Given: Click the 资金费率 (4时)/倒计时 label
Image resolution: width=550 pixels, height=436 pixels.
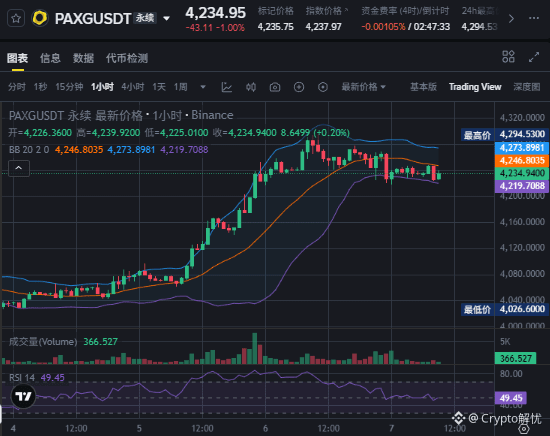Looking at the screenshot, I should click(x=405, y=11).
